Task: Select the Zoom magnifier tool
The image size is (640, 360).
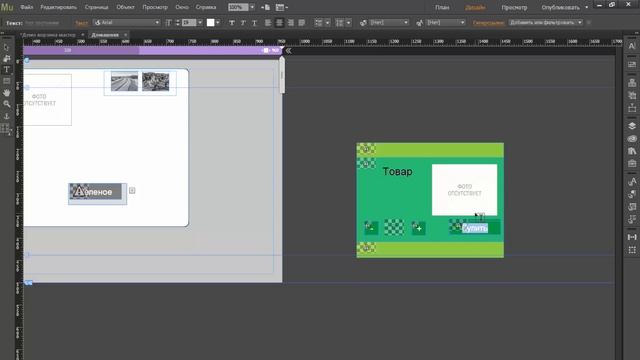Action: 7,104
